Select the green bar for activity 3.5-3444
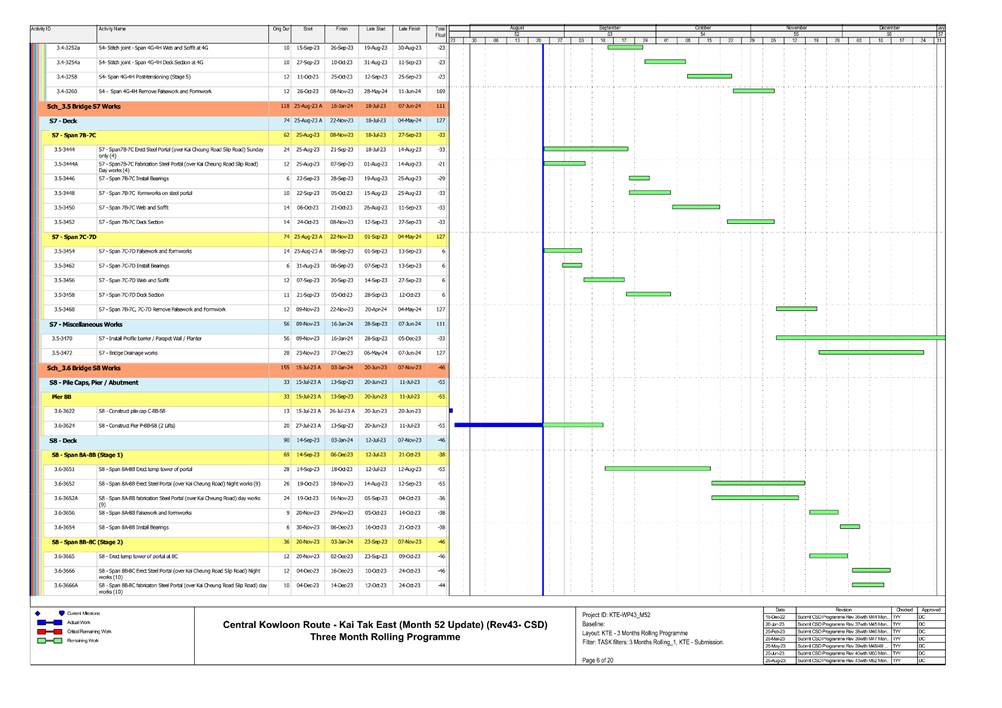 point(585,149)
